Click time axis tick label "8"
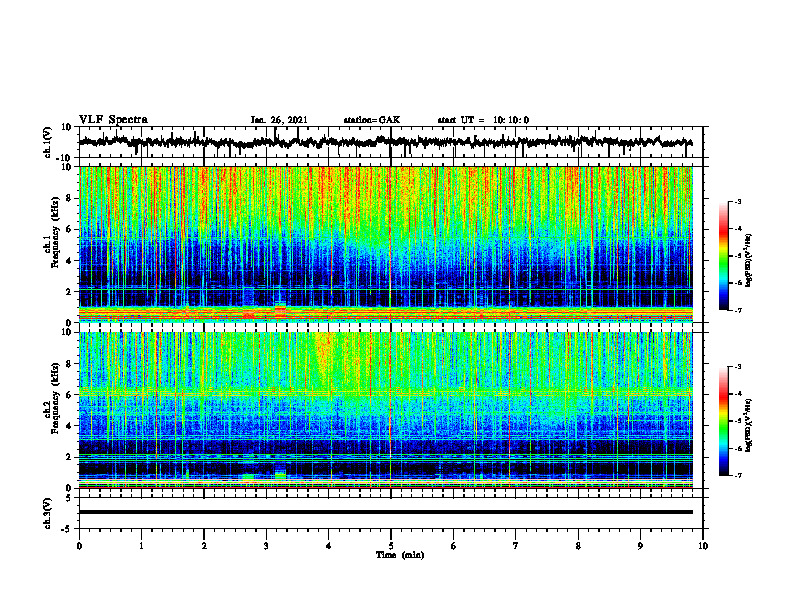Viewport: 792px width, 612px height. pyautogui.click(x=578, y=546)
